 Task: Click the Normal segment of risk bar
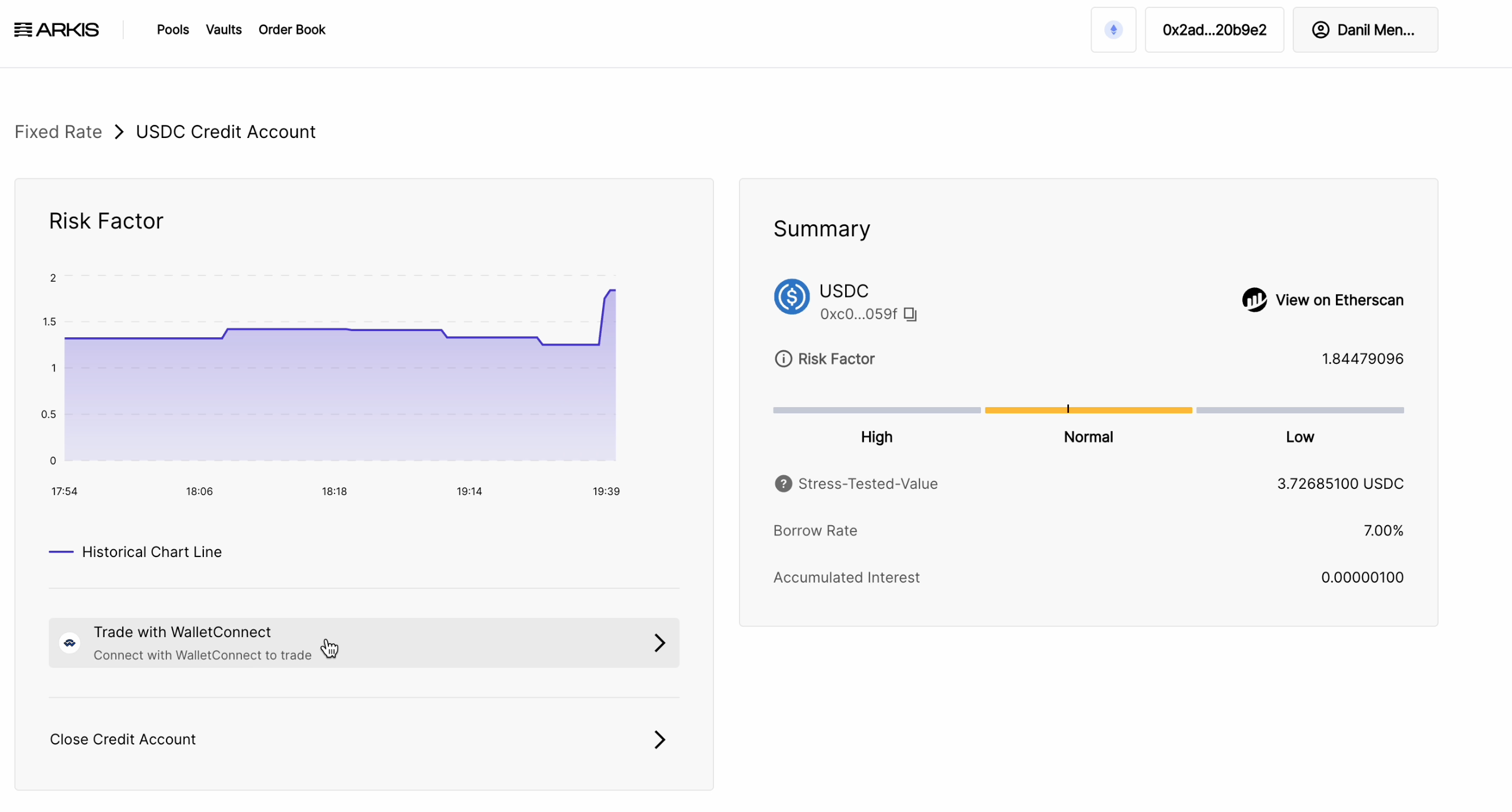point(1088,410)
